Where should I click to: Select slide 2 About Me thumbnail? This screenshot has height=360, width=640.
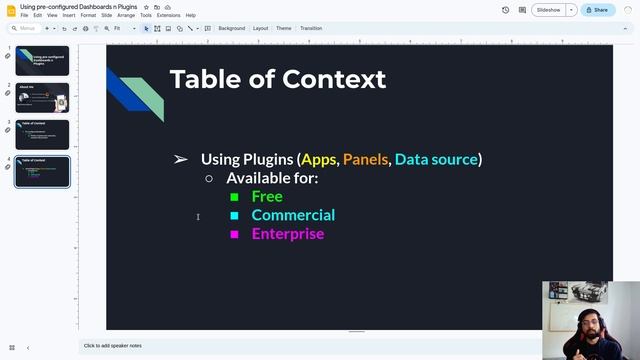[42, 98]
